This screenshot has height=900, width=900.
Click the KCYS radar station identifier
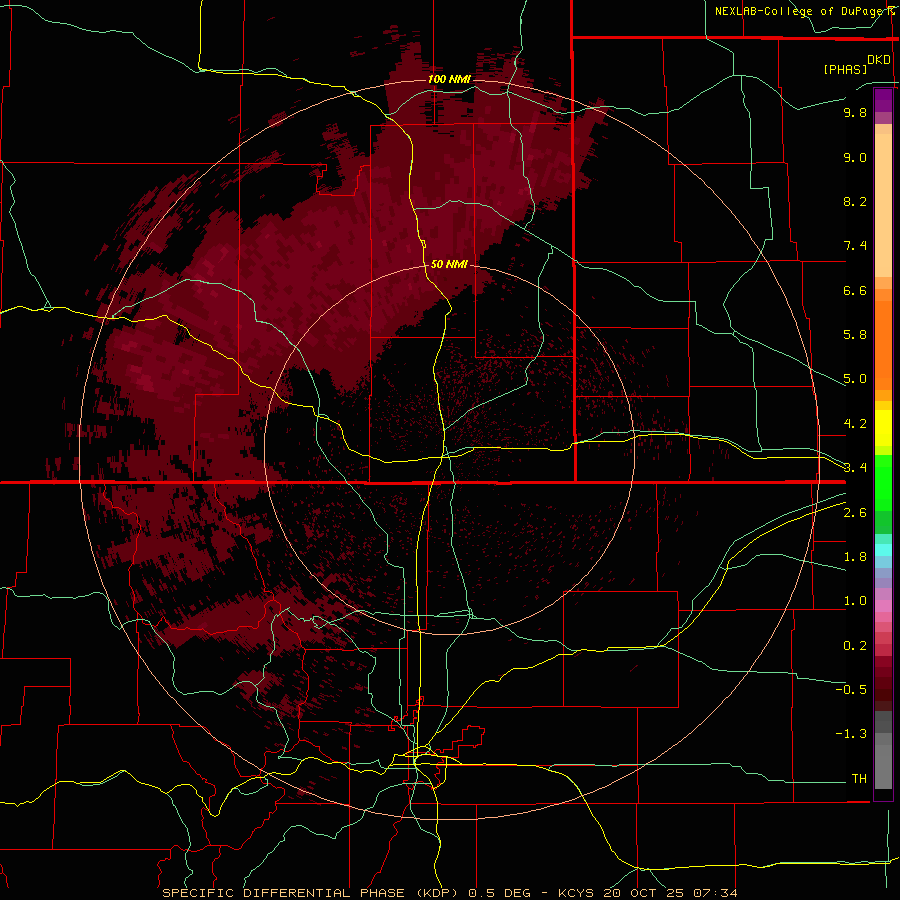pos(578,893)
